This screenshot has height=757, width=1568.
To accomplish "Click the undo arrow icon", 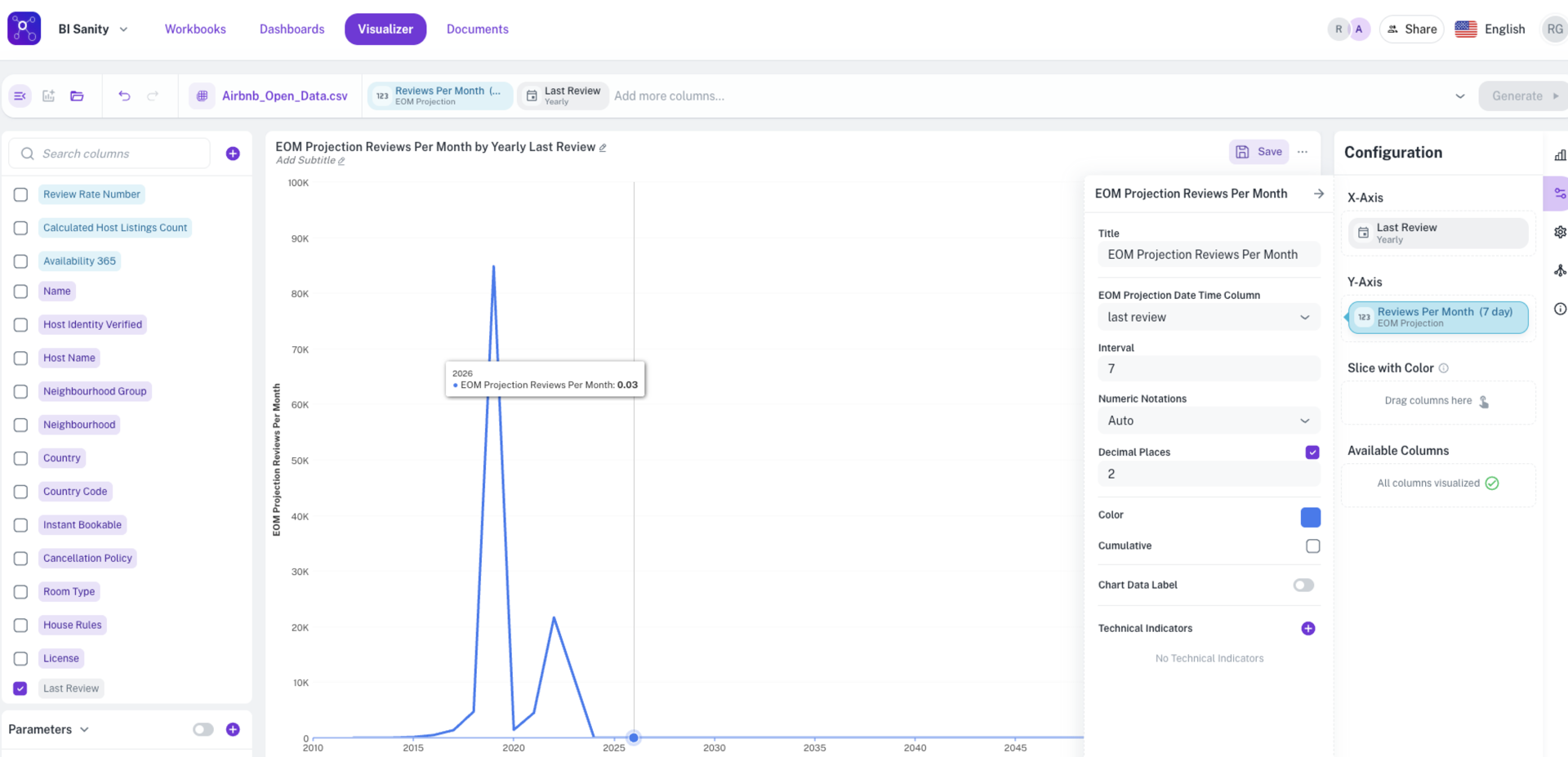I will tap(124, 96).
